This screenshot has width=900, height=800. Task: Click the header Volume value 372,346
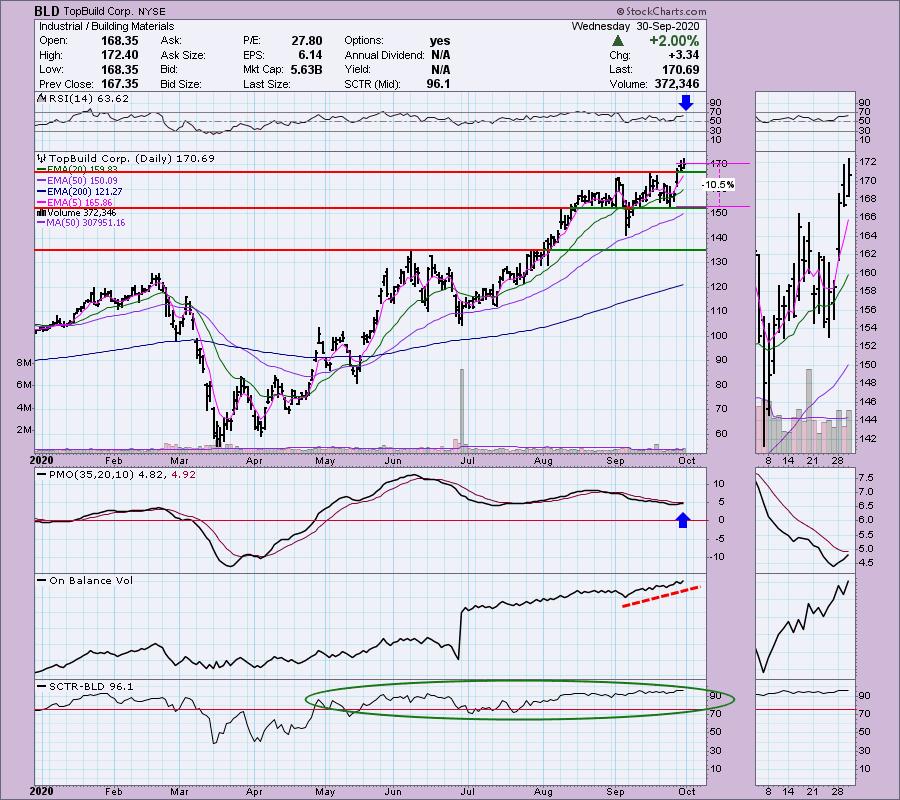tap(677, 84)
